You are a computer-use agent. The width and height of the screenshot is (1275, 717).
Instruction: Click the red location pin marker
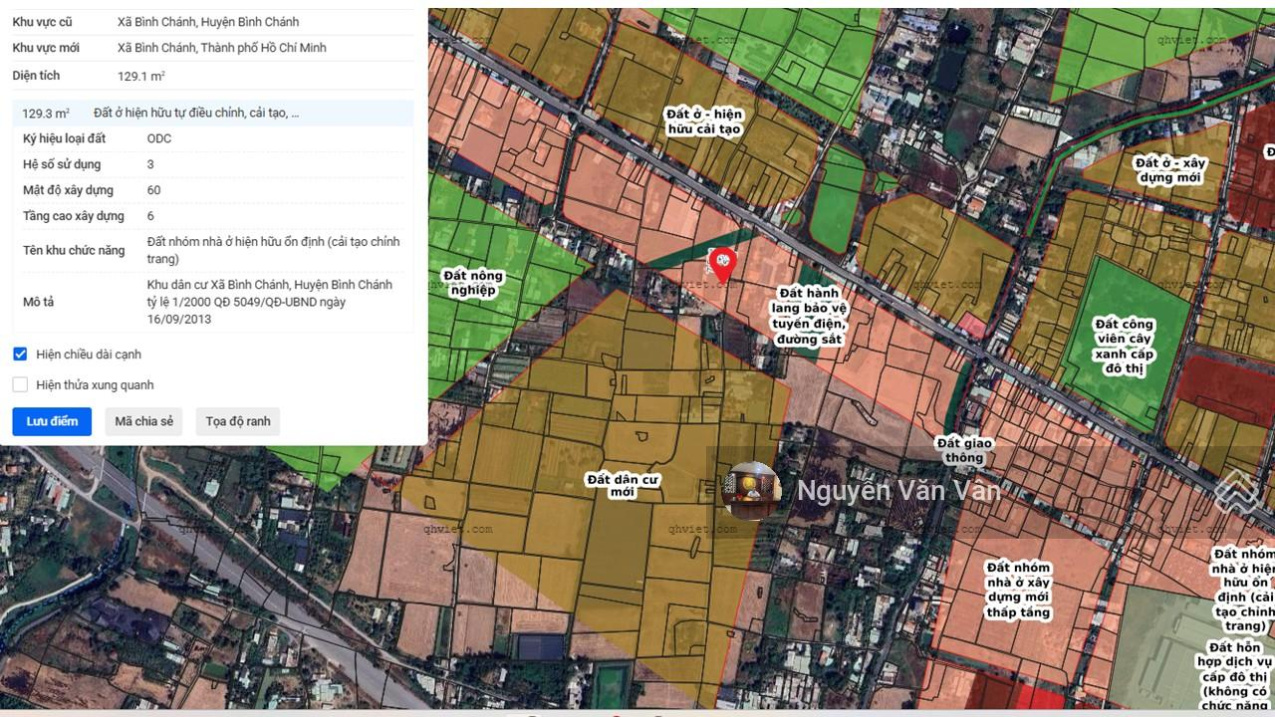click(722, 265)
